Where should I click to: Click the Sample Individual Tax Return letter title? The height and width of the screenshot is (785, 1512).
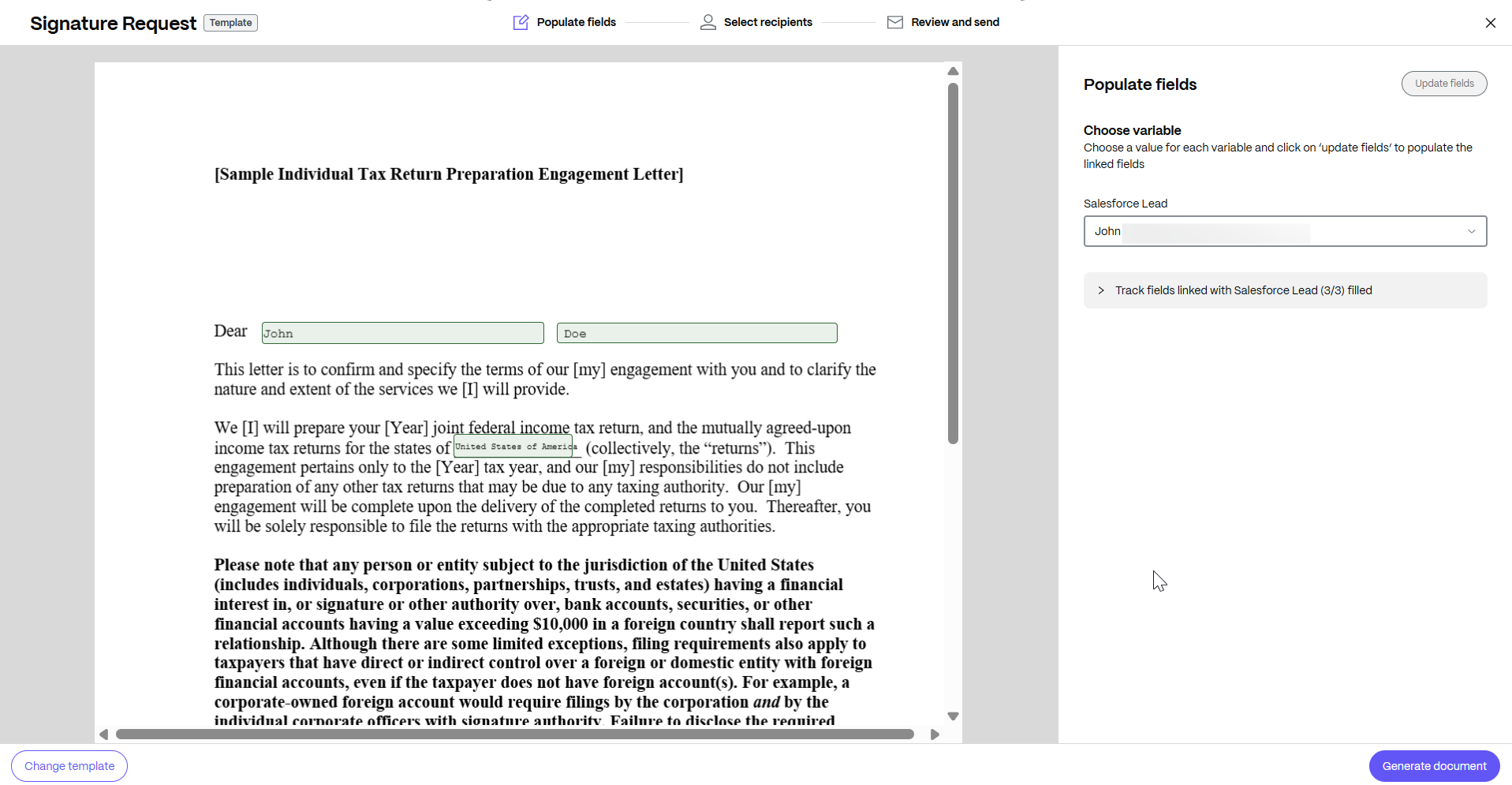click(449, 174)
